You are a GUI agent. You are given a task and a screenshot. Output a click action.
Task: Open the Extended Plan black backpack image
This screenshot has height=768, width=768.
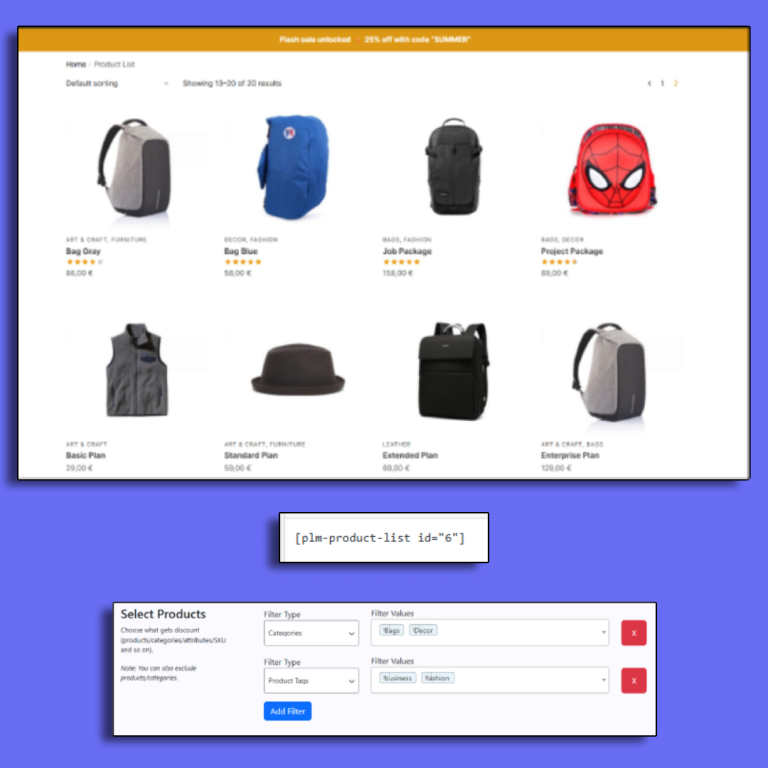click(x=454, y=371)
